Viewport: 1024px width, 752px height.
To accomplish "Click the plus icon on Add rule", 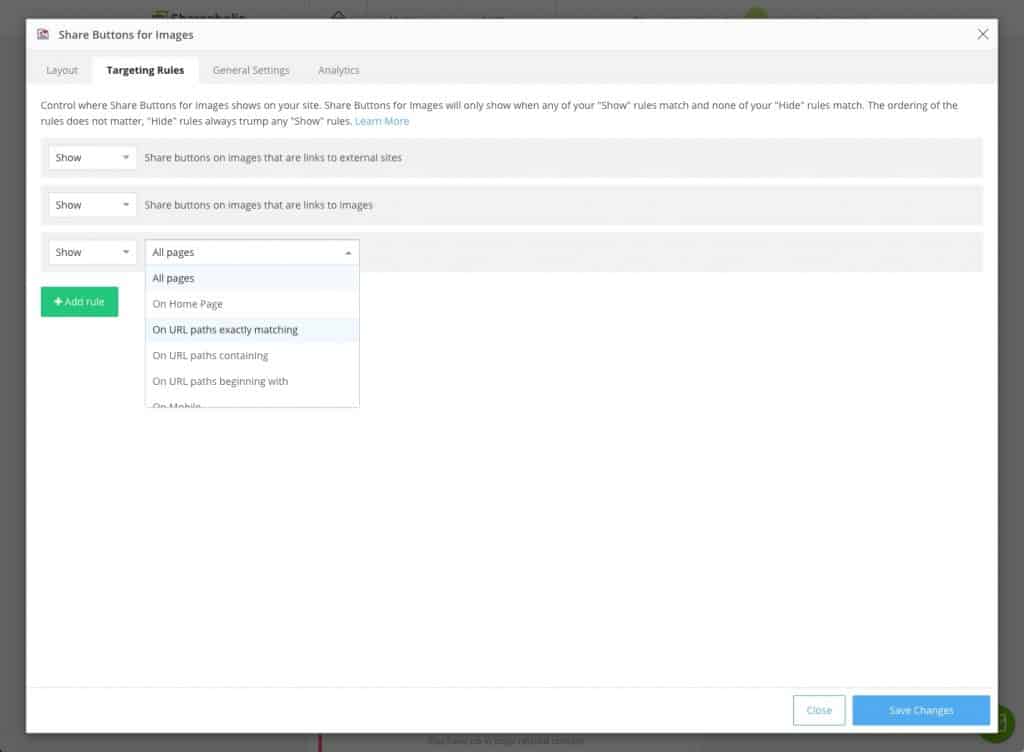I will (57, 301).
